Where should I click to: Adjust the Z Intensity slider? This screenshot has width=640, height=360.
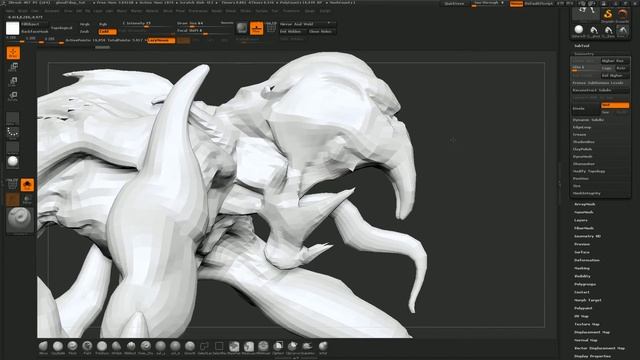147,24
